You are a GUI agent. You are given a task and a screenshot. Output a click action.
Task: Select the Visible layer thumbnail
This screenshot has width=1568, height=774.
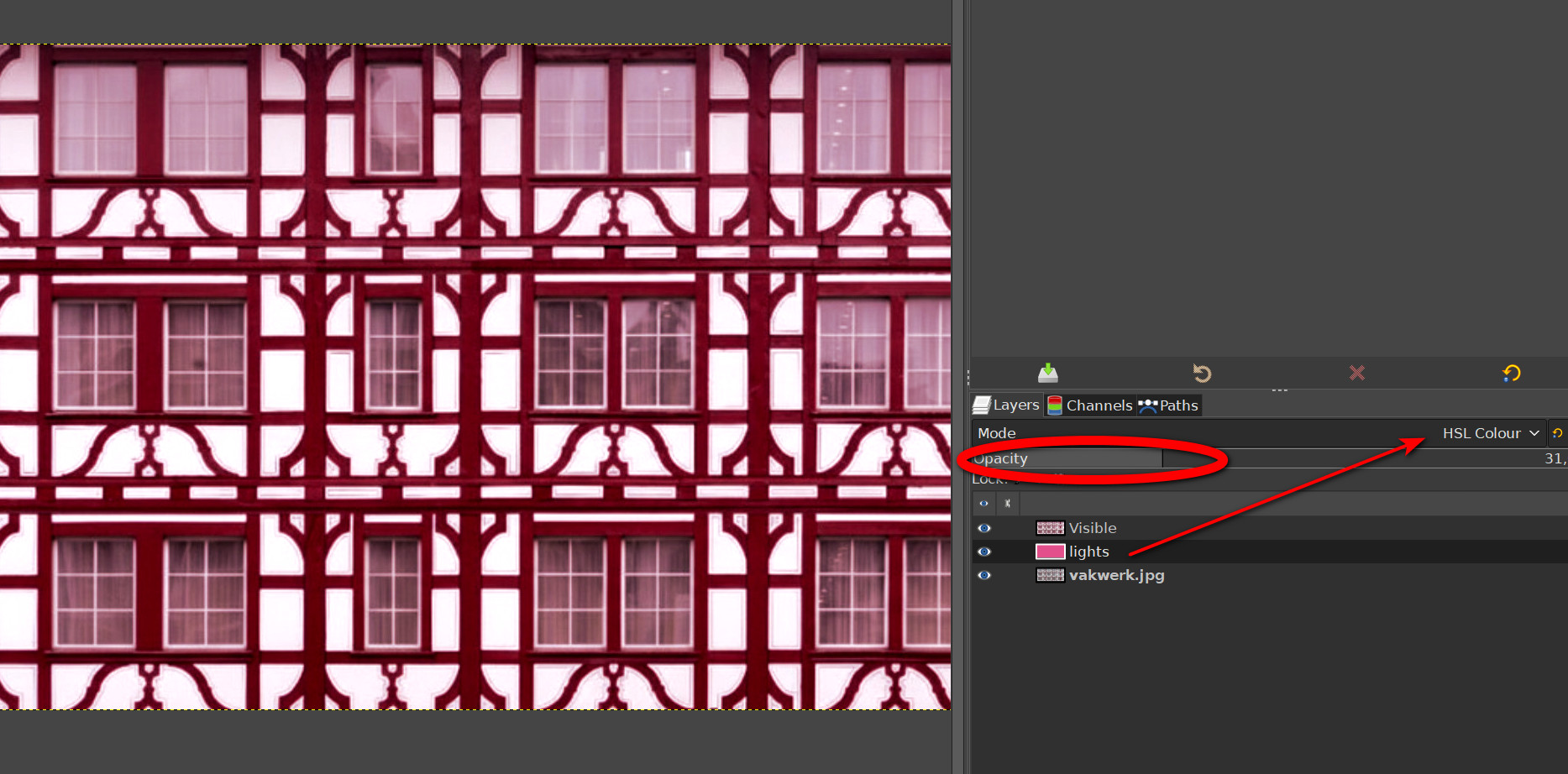coord(1050,528)
